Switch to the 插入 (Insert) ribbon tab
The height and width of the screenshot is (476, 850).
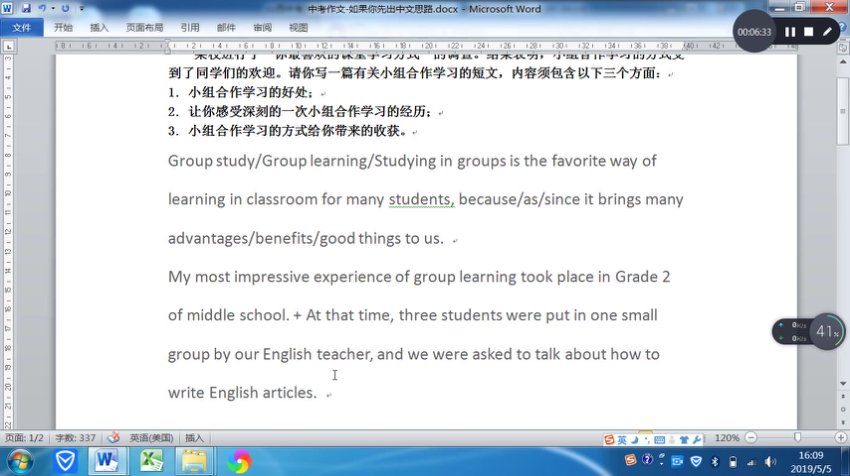(99, 28)
